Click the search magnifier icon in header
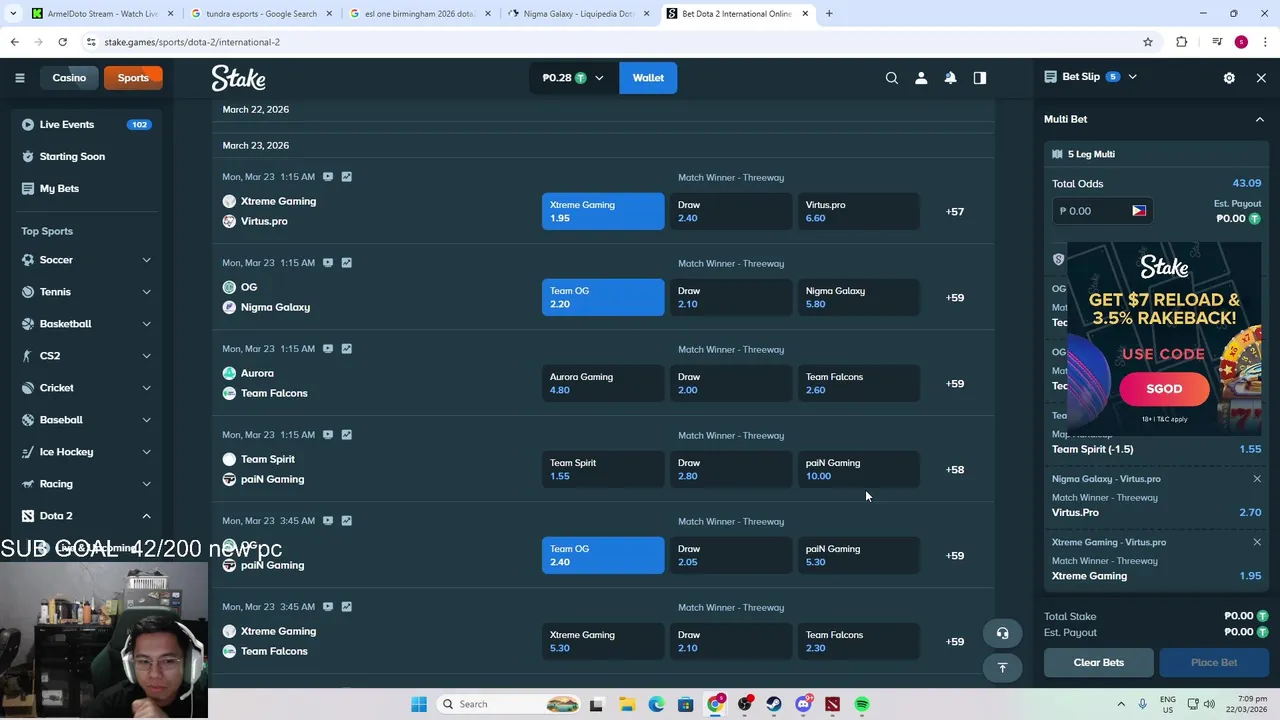The height and width of the screenshot is (720, 1280). pos(892,78)
